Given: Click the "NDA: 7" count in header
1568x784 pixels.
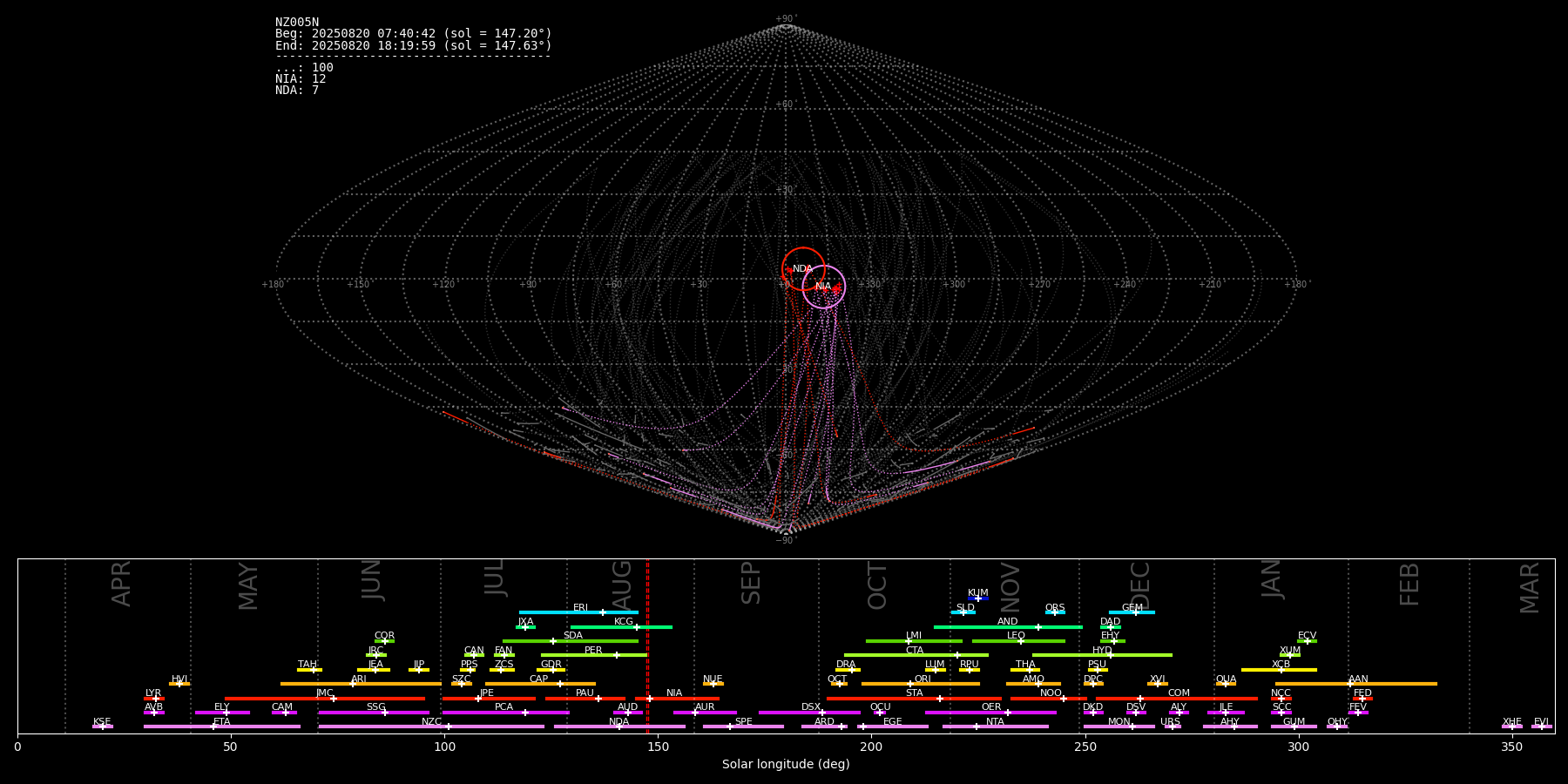Looking at the screenshot, I should point(297,91).
